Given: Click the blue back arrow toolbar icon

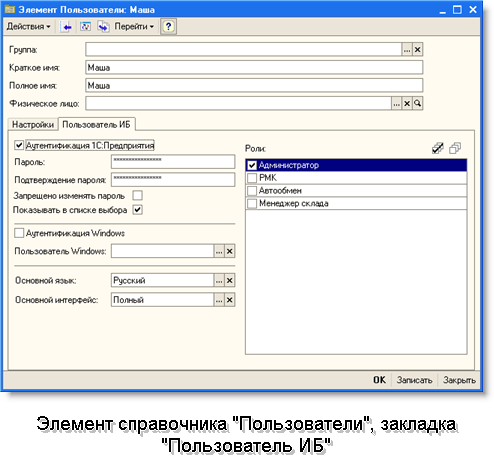Looking at the screenshot, I should point(67,27).
